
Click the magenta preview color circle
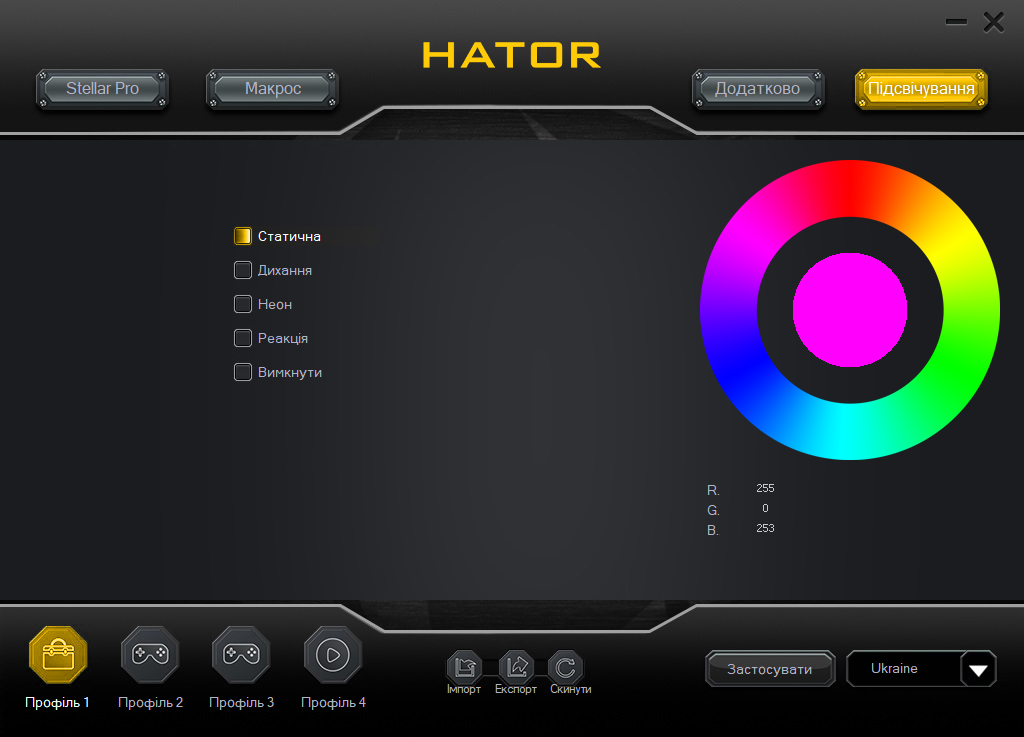(x=850, y=310)
